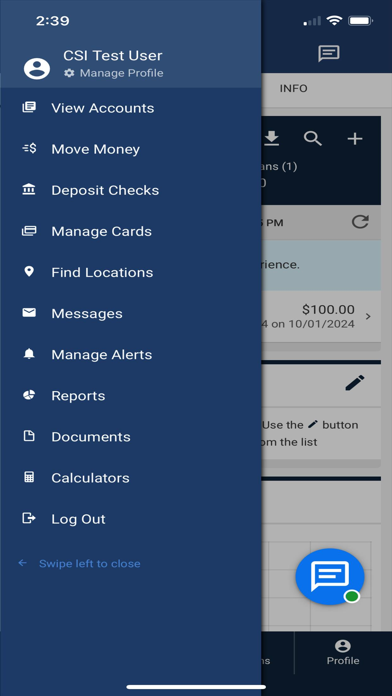
Task: Tap the pencil edit icon
Action: (355, 383)
